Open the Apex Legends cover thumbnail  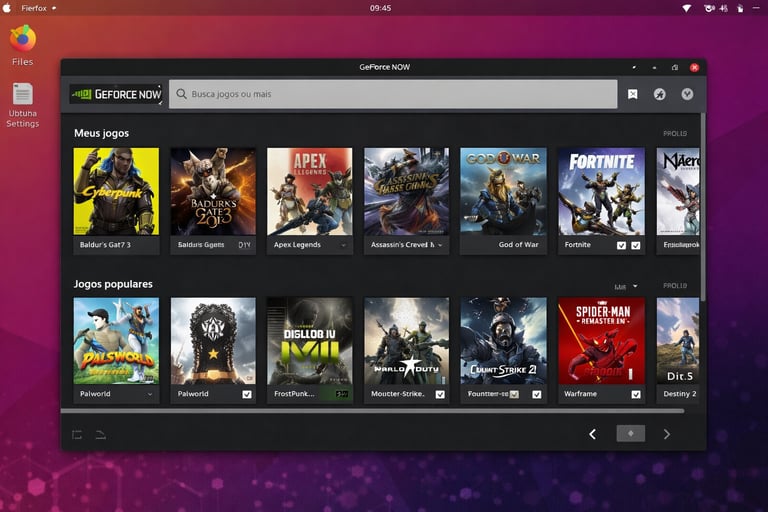[x=310, y=192]
